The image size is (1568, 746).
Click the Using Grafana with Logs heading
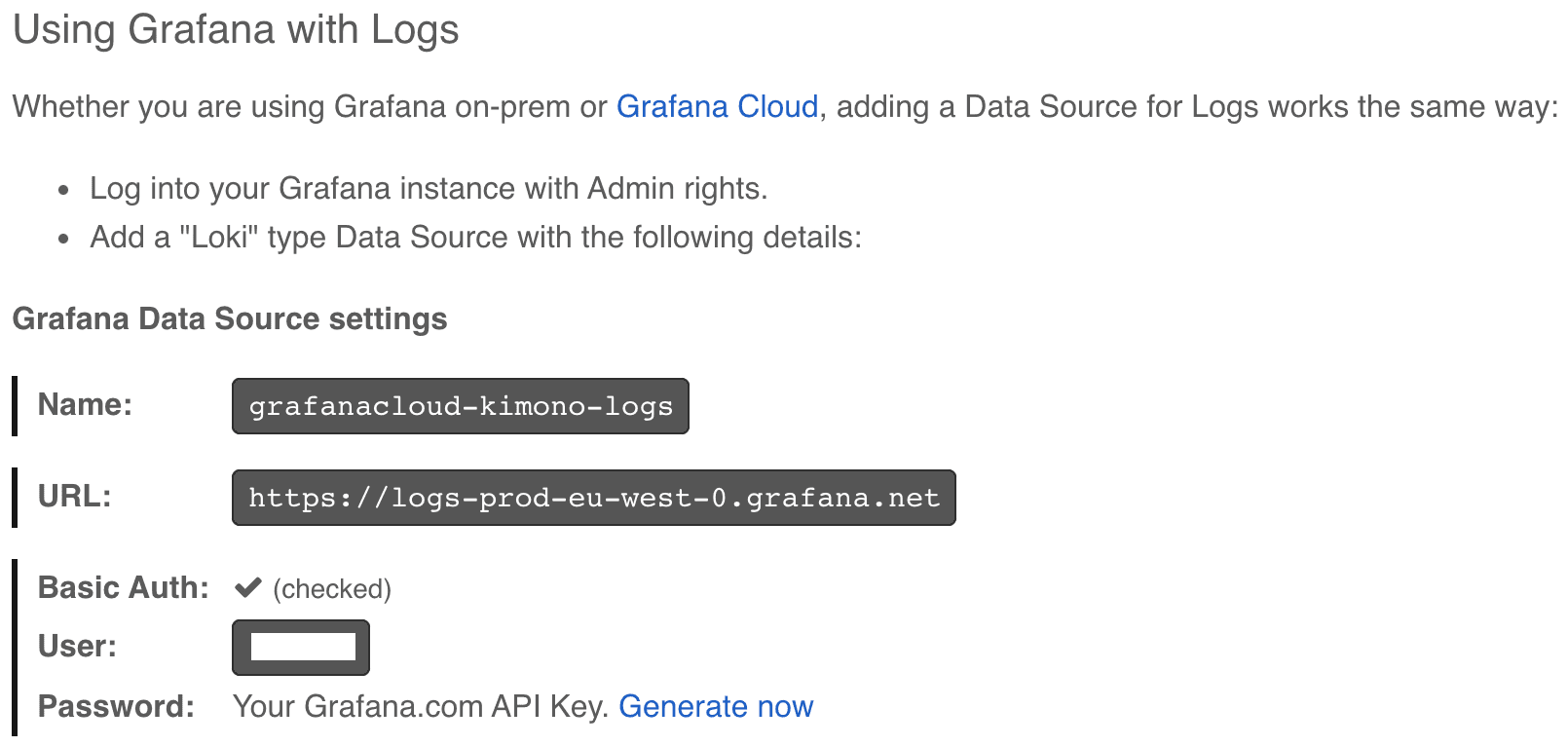(236, 29)
